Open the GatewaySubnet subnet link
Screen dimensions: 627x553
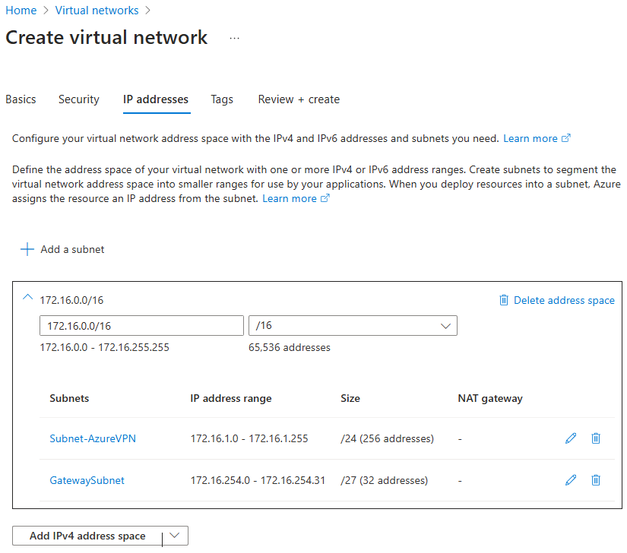(x=87, y=480)
